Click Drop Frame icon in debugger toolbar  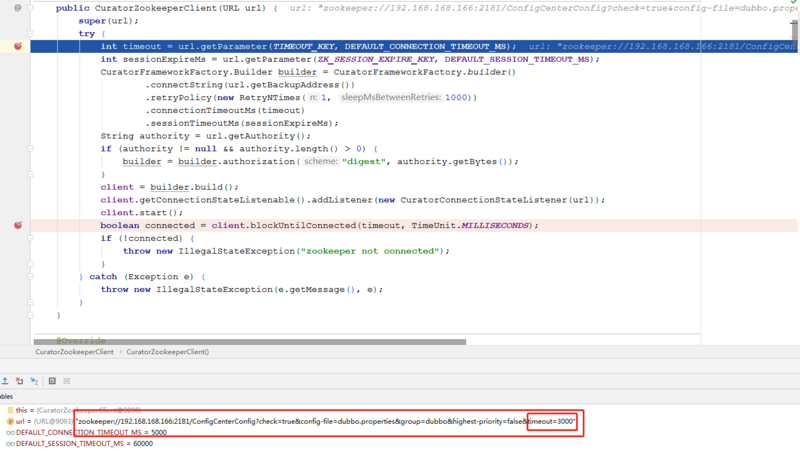pyautogui.click(x=19, y=381)
